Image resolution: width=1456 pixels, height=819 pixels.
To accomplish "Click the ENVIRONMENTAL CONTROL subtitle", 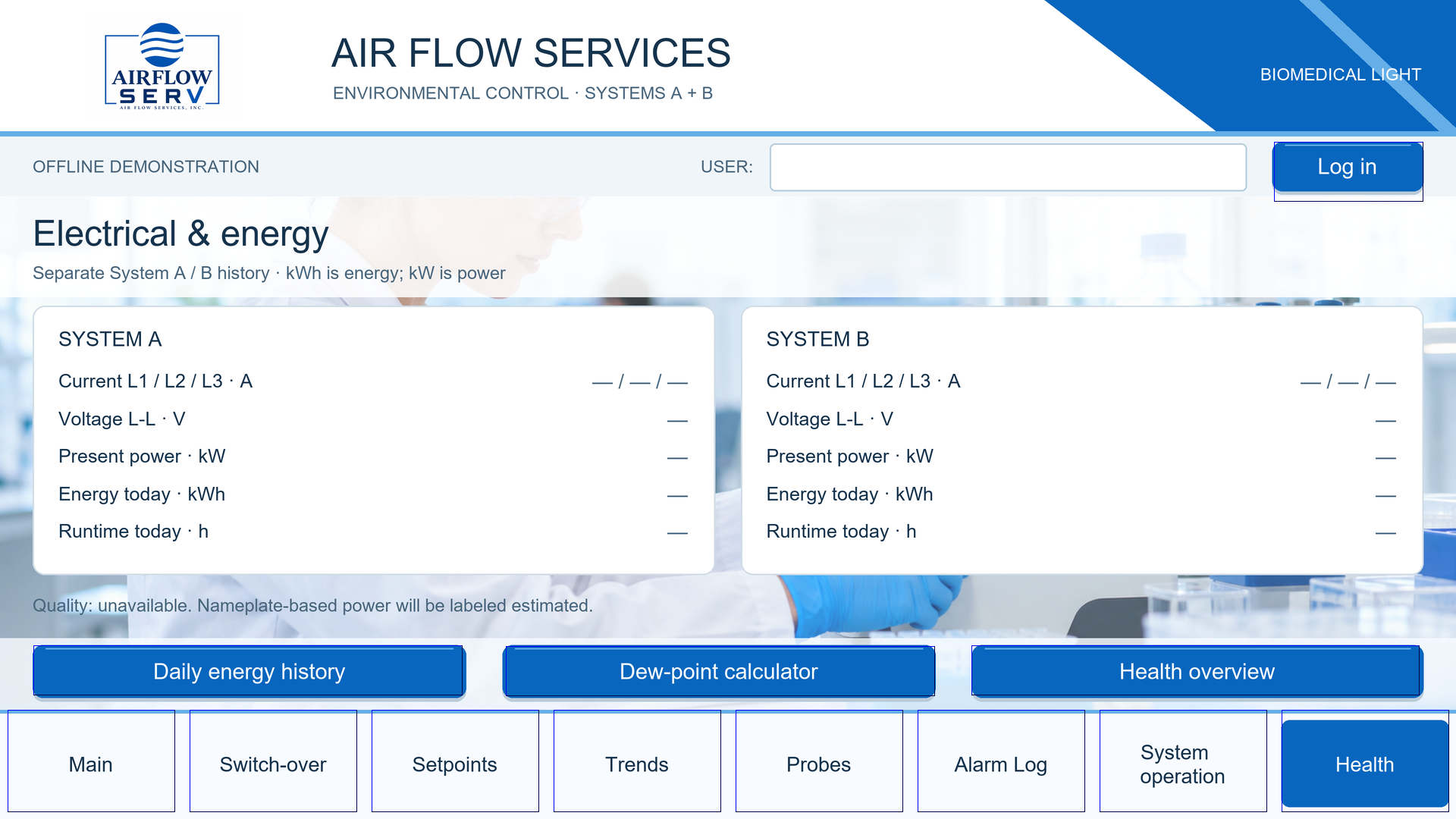I will 522,93.
